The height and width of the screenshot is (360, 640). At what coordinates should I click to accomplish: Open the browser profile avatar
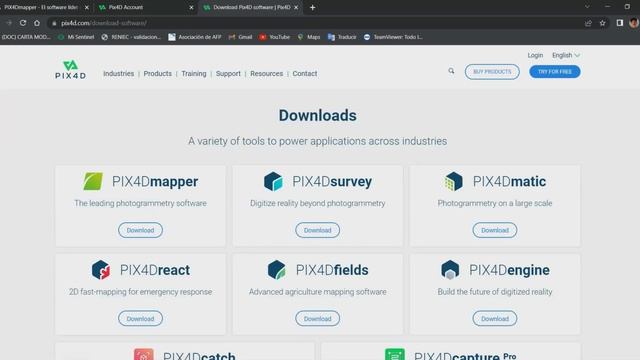[634, 23]
